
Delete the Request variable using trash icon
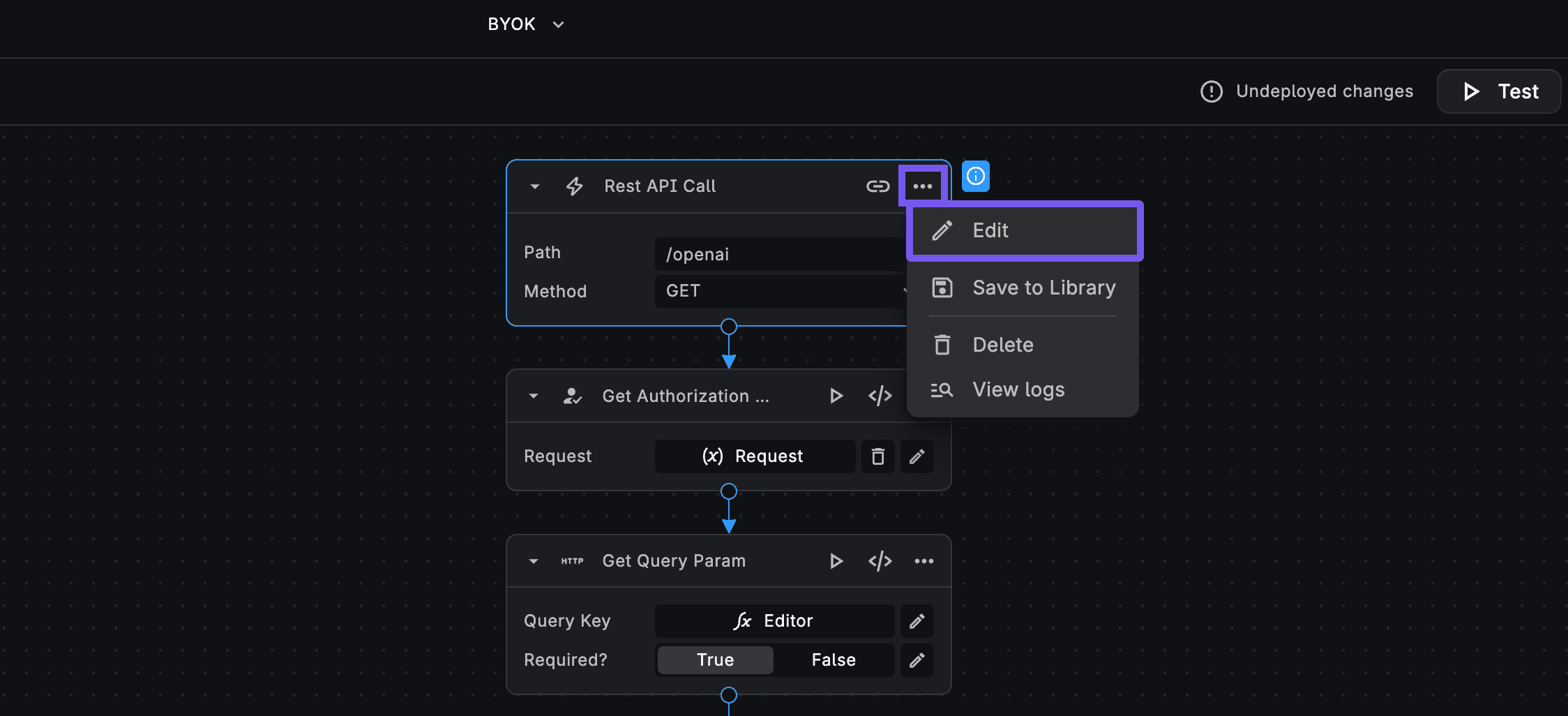coord(877,456)
